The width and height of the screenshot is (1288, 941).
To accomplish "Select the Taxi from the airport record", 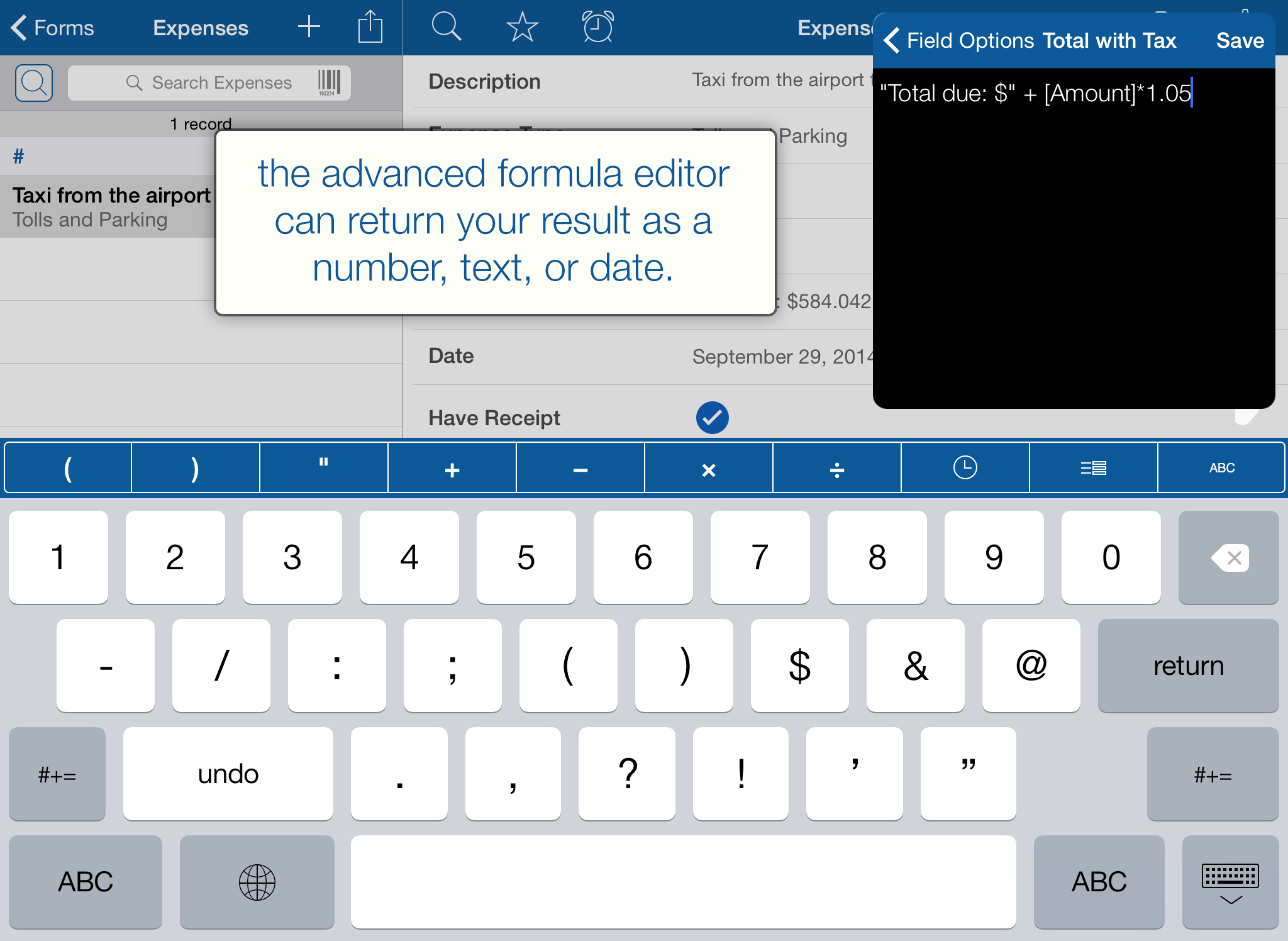I will tap(111, 206).
